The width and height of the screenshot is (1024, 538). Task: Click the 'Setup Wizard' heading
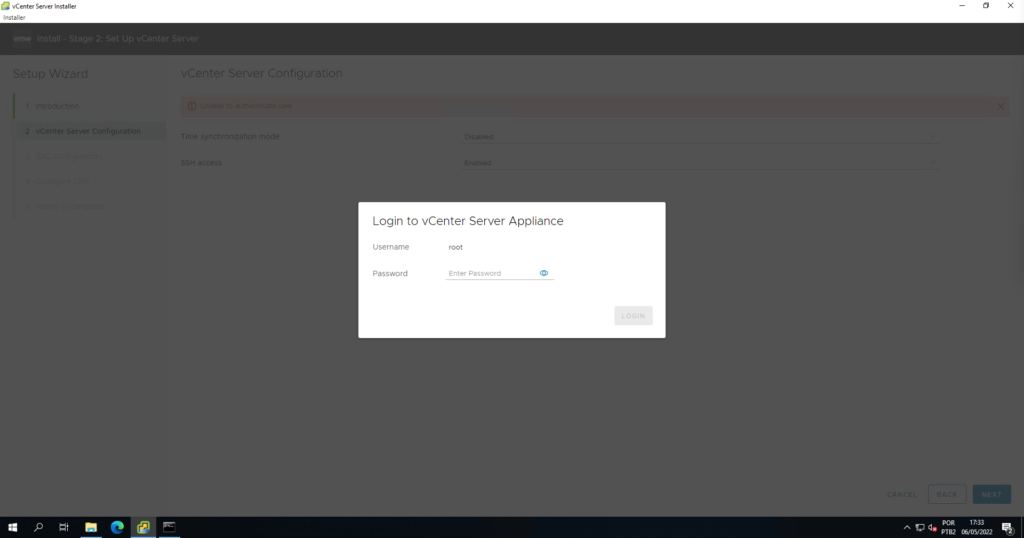50,74
